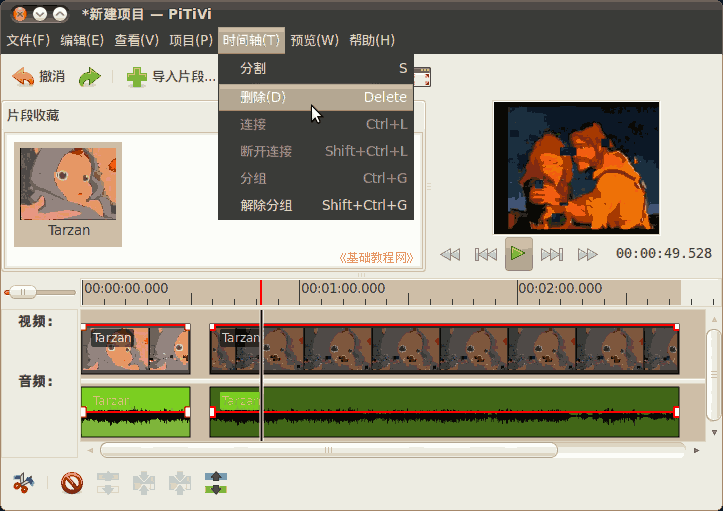Click the 片段收藏 panel header

click(x=33, y=115)
